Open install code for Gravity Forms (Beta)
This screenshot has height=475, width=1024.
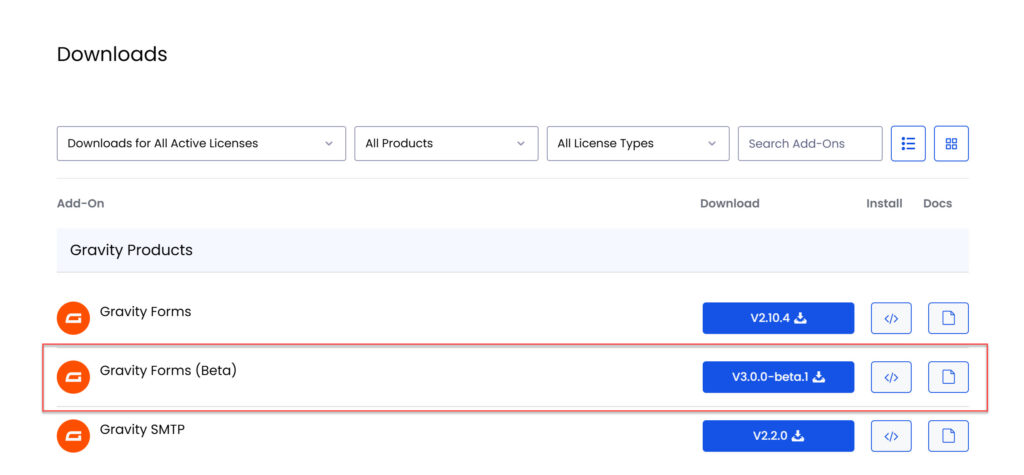(x=891, y=377)
